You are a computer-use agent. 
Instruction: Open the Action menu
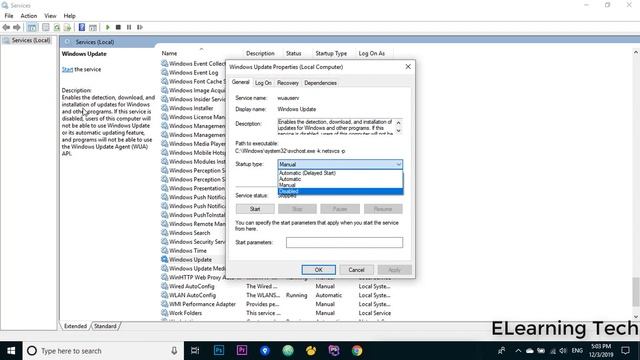point(29,16)
